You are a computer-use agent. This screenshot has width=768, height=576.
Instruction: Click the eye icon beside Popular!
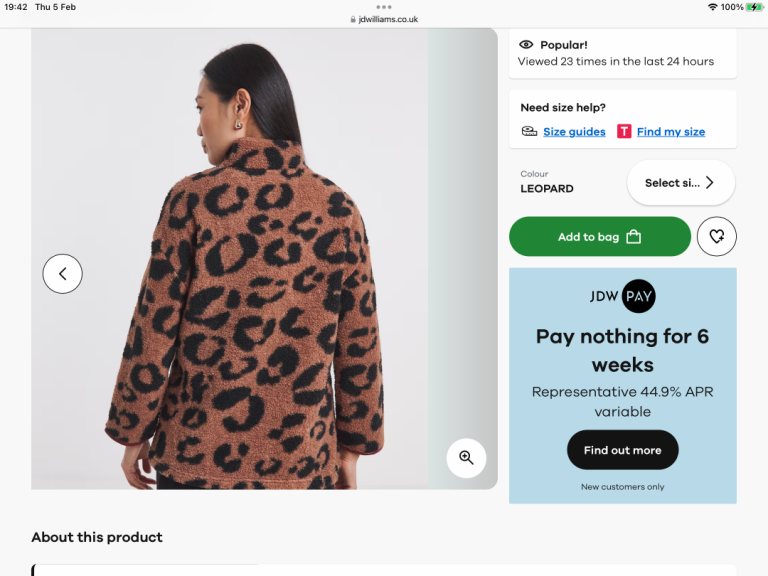point(527,45)
